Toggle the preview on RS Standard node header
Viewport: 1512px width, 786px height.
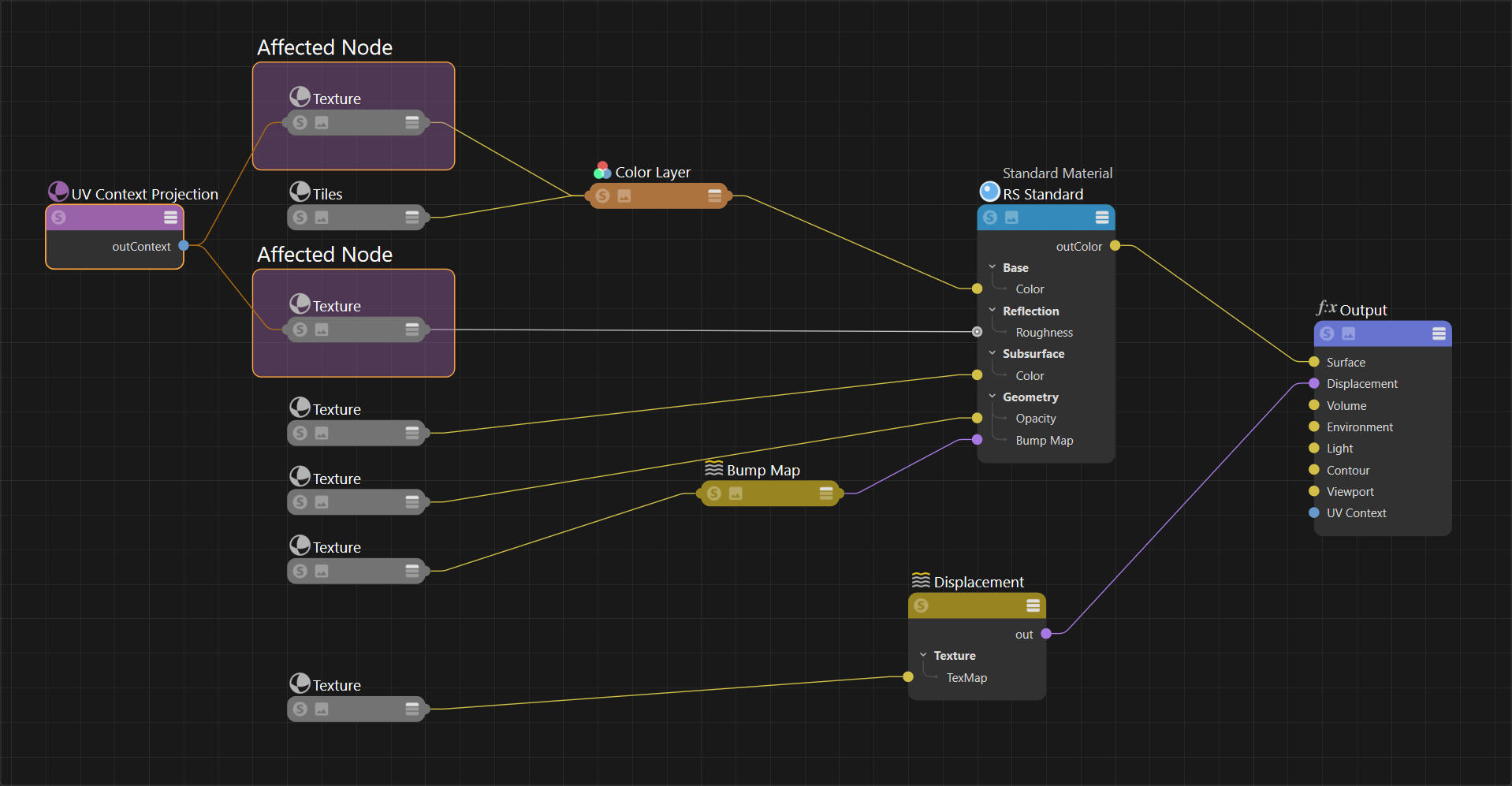click(x=1011, y=218)
